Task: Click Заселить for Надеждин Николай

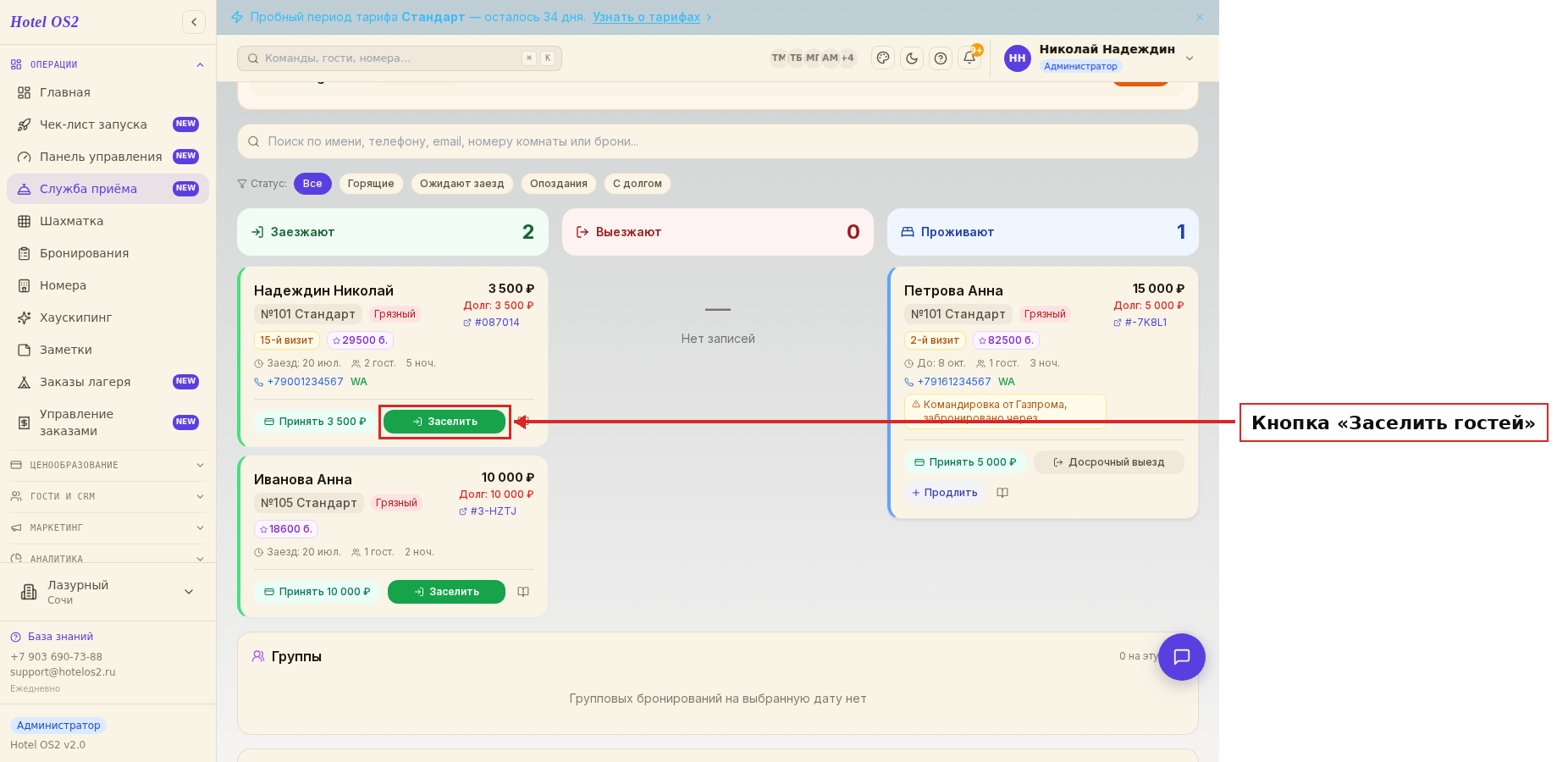Action: (444, 422)
